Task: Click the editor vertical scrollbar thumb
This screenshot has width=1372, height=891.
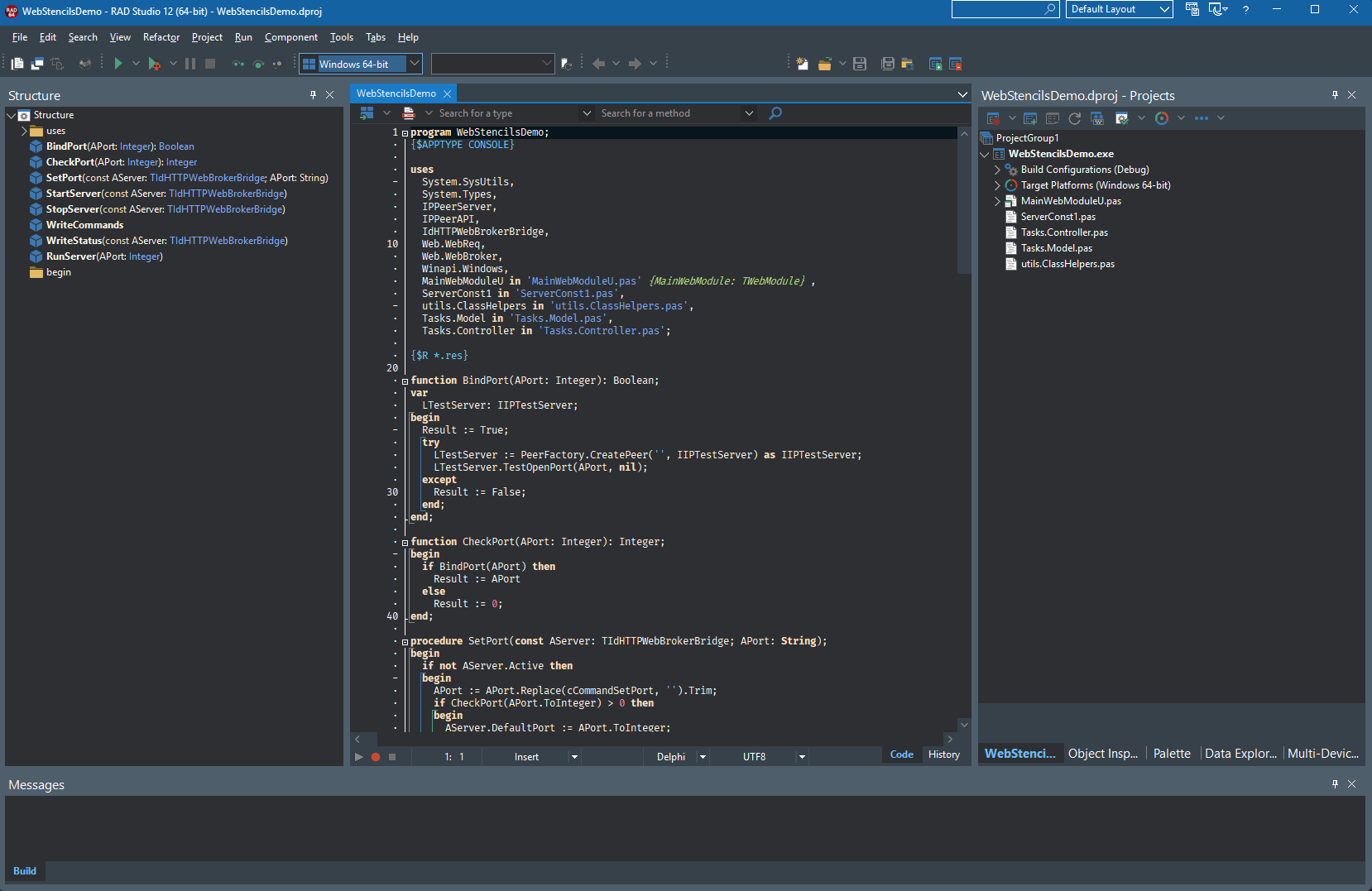Action: tap(963, 207)
